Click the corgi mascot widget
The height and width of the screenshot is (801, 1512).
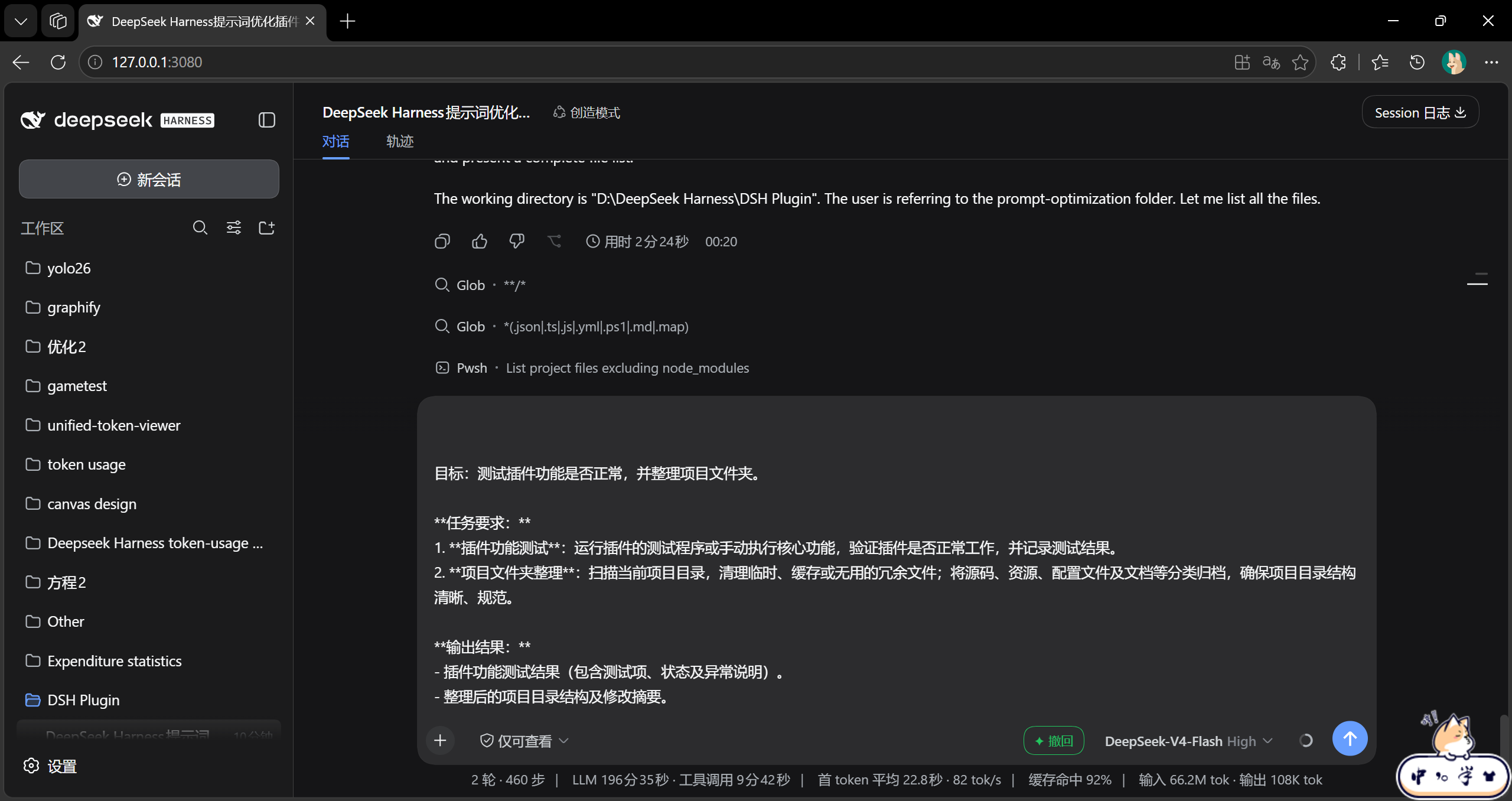(1454, 755)
